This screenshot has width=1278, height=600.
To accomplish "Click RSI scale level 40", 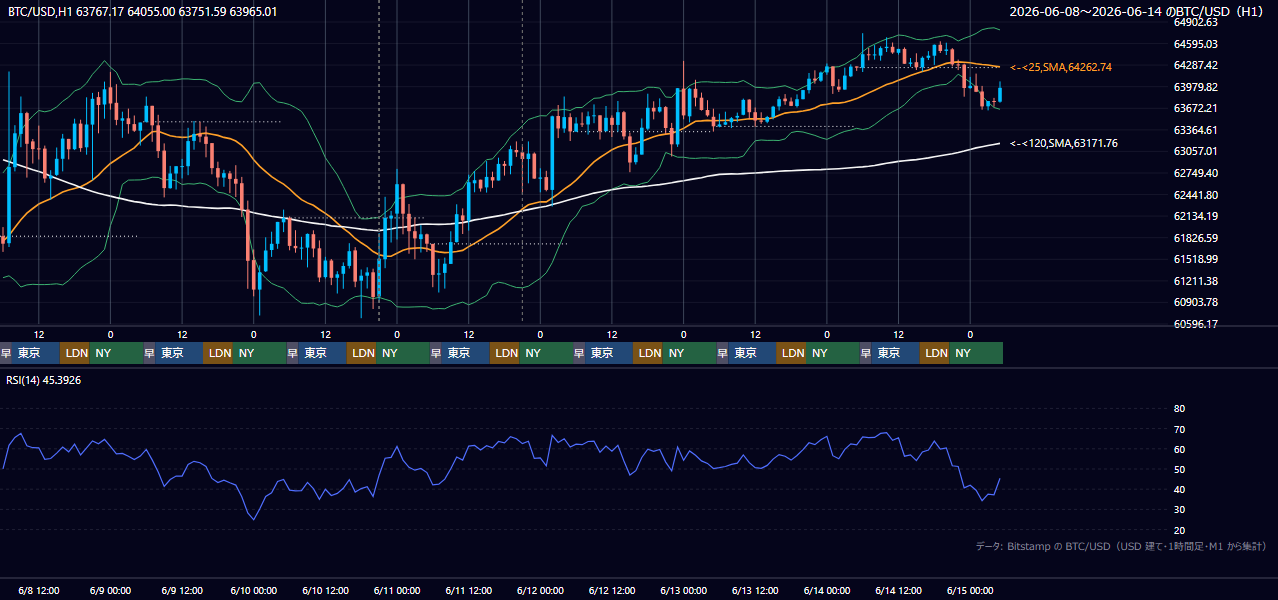I will click(1179, 489).
